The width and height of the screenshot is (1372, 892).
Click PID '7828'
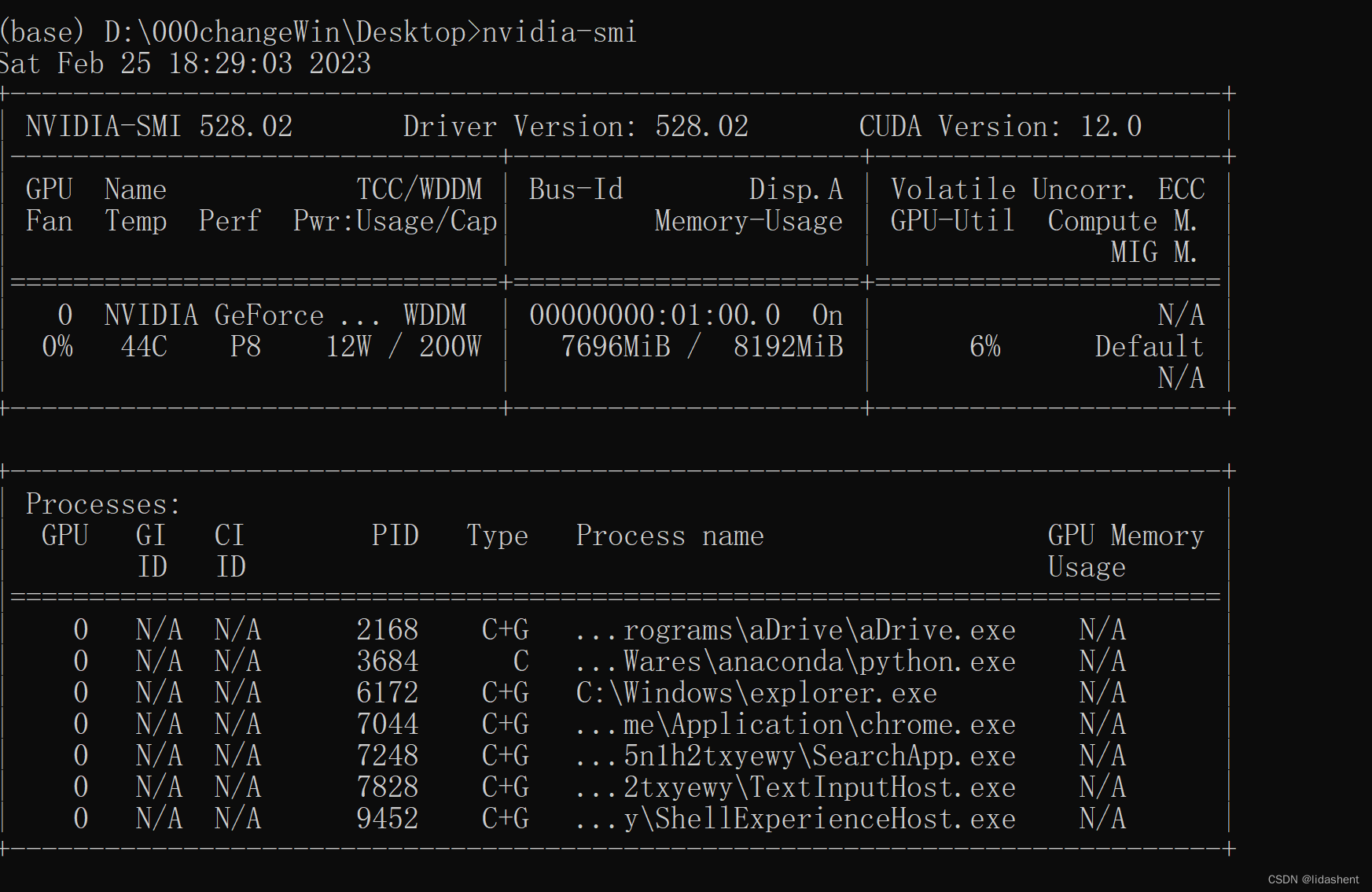coord(387,787)
